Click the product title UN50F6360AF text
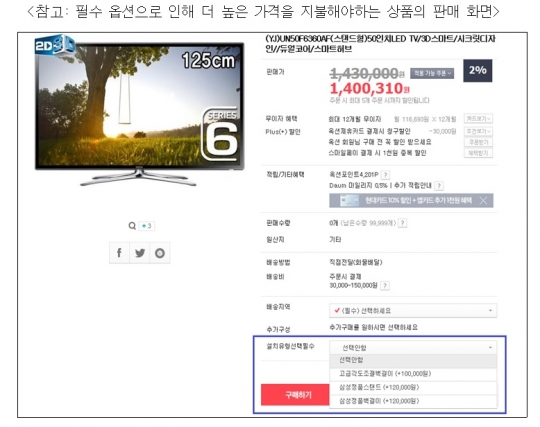540x427 pixels. pos(380,43)
